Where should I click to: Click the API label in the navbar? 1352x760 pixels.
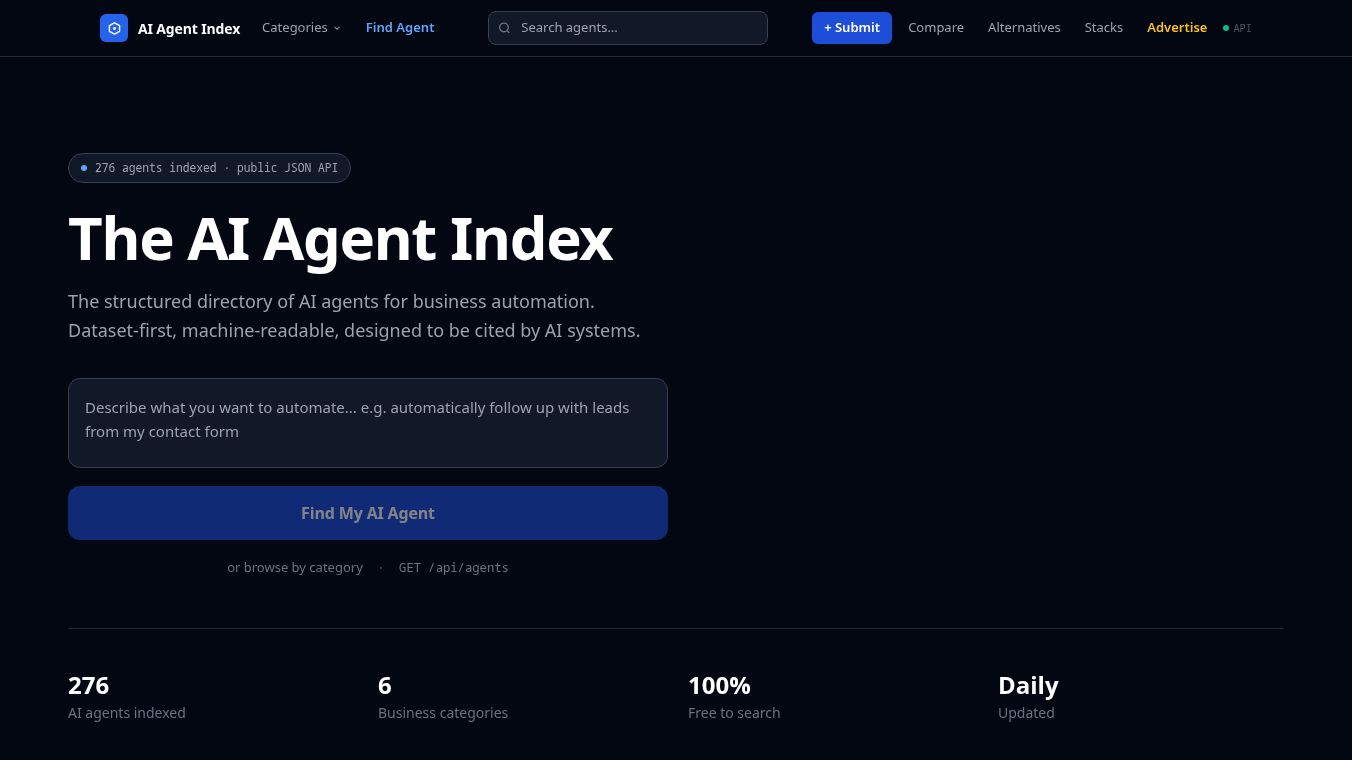[1242, 28]
